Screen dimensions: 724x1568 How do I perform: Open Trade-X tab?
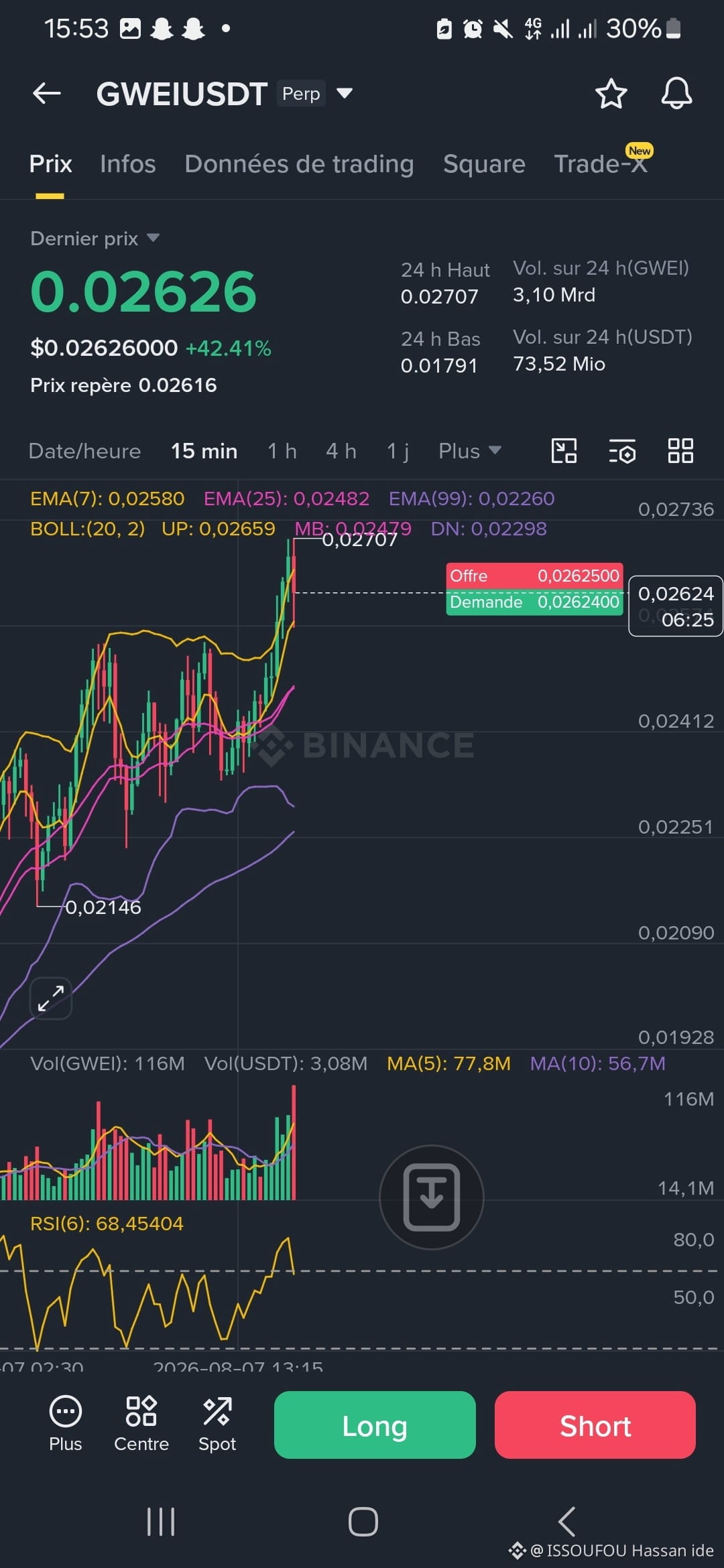click(601, 164)
